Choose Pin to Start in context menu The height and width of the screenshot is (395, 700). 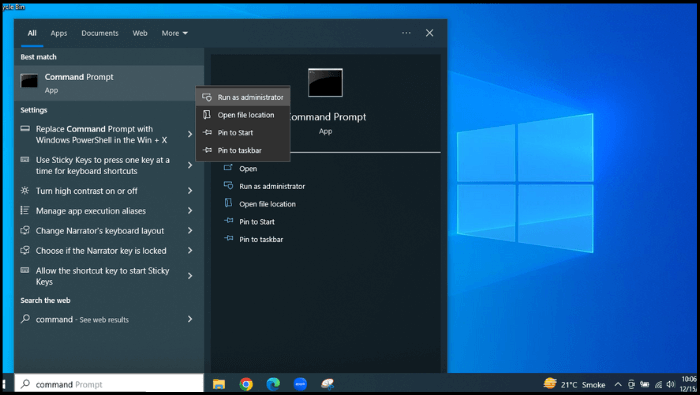click(x=243, y=133)
